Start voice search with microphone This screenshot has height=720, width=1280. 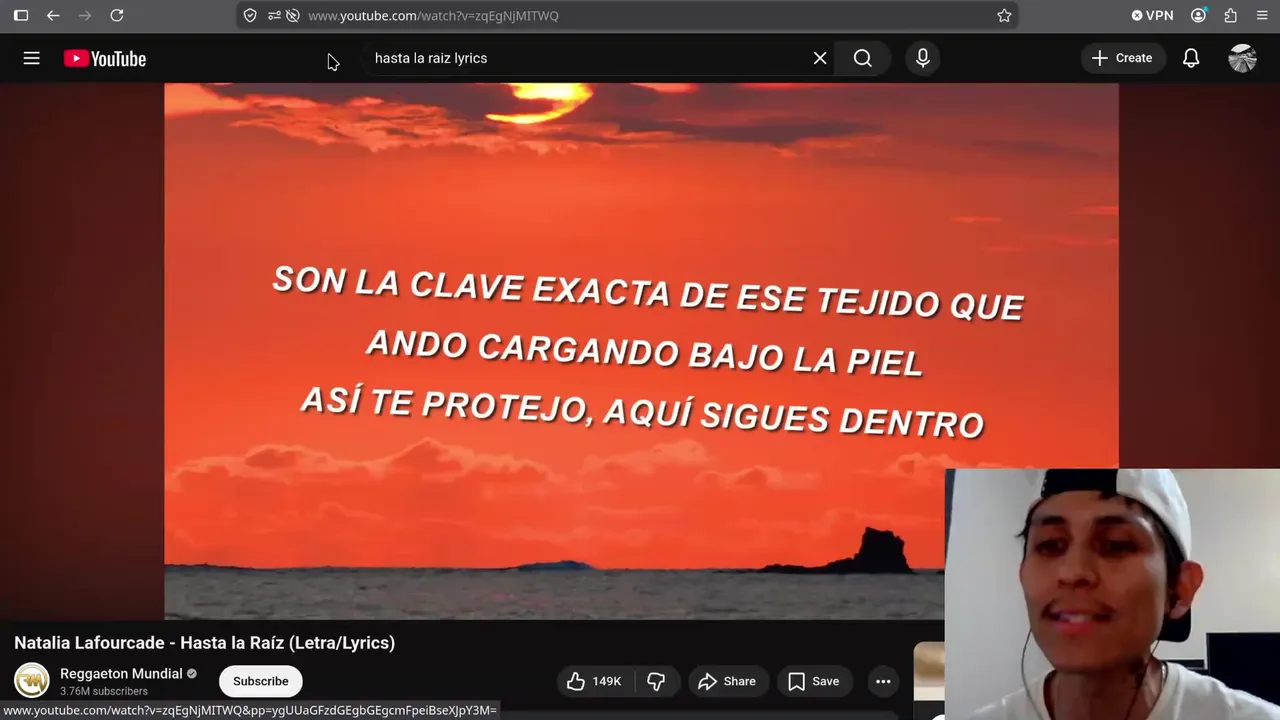click(923, 58)
